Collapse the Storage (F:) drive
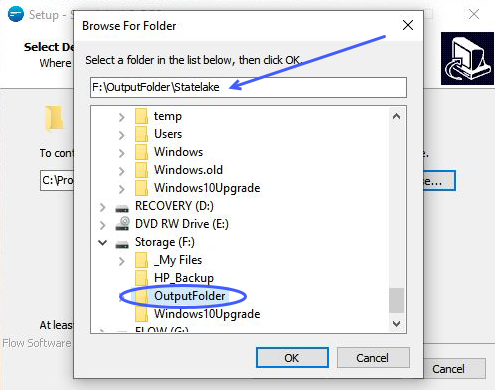This screenshot has width=495, height=390. pos(103,242)
